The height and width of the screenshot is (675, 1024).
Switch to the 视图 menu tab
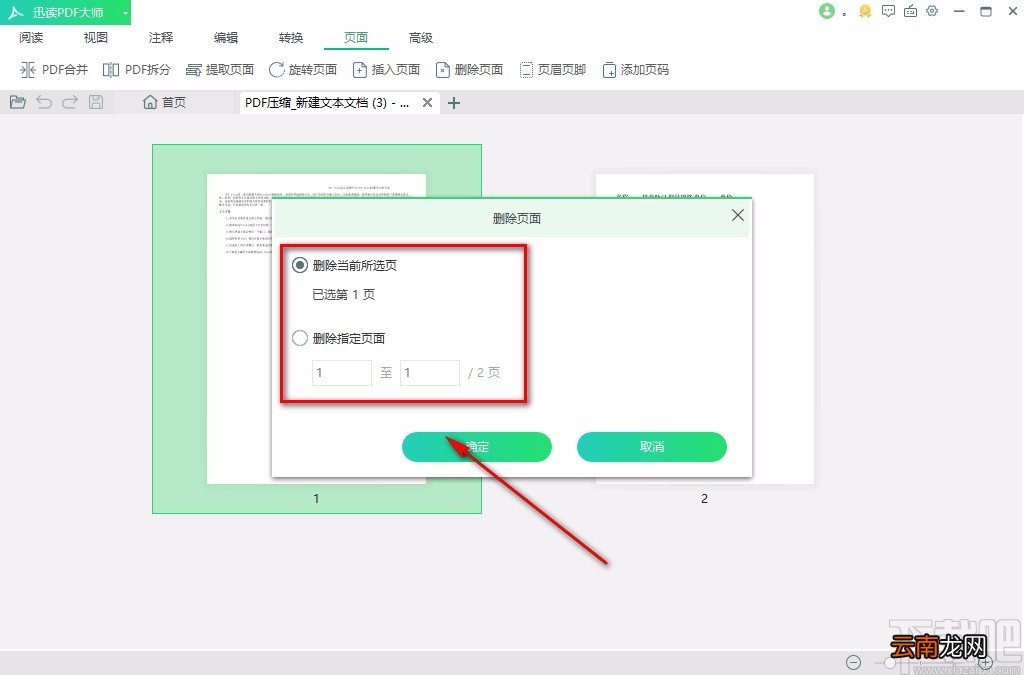tap(95, 38)
